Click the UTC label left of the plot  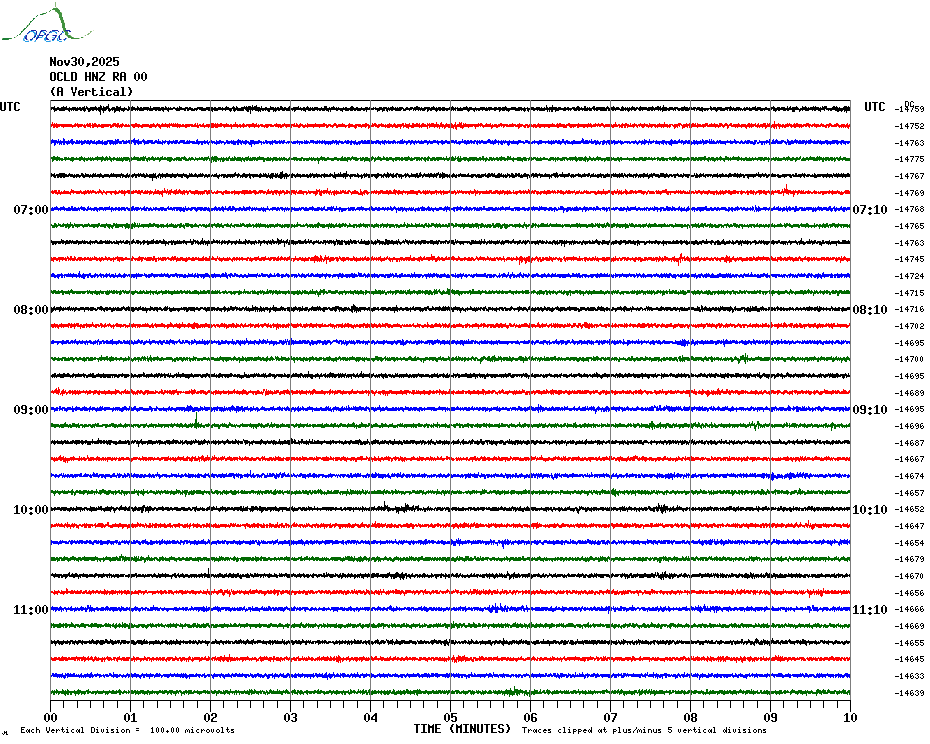coord(10,107)
